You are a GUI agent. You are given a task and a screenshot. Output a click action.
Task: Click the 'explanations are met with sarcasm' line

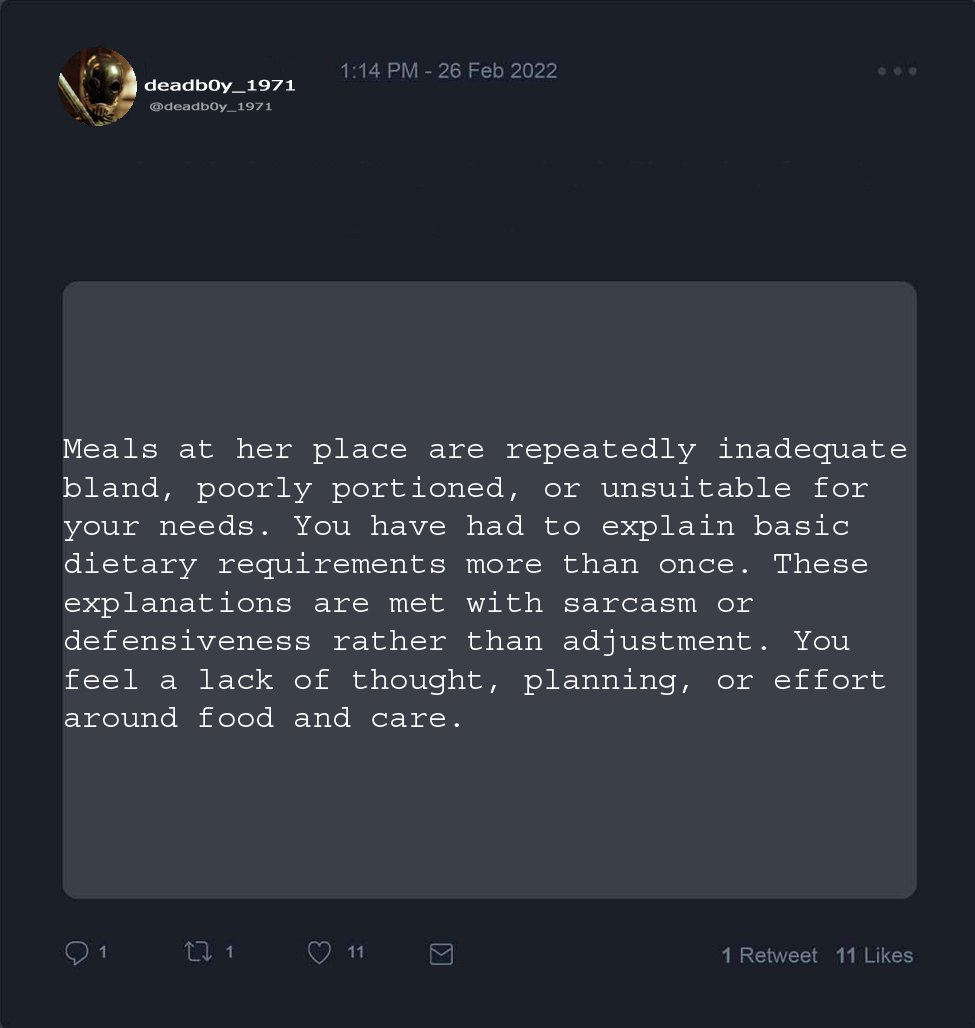point(408,603)
